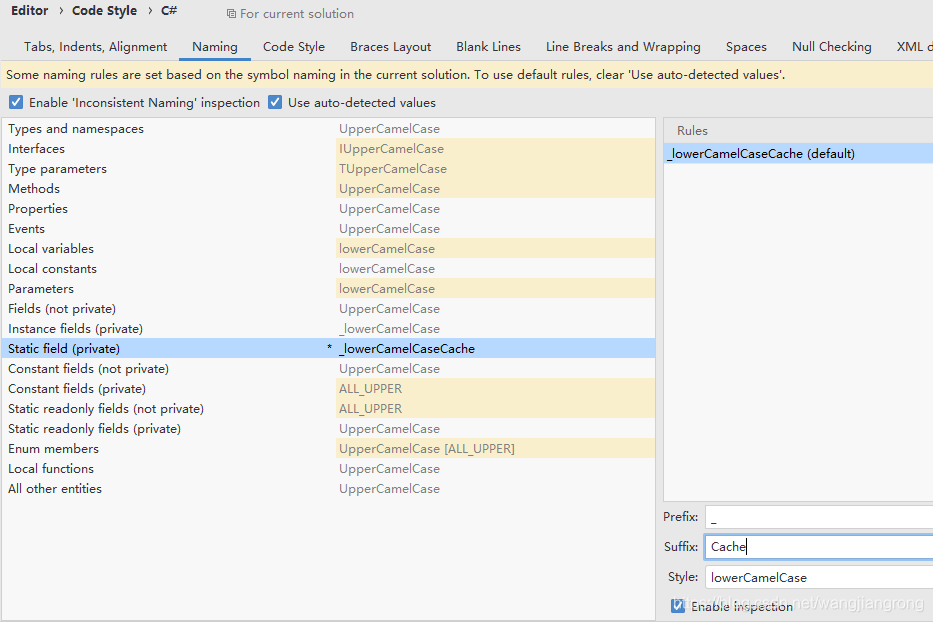The height and width of the screenshot is (622, 933).
Task: Open the Tabs, Indents, Alignment tab
Action: pos(95,47)
